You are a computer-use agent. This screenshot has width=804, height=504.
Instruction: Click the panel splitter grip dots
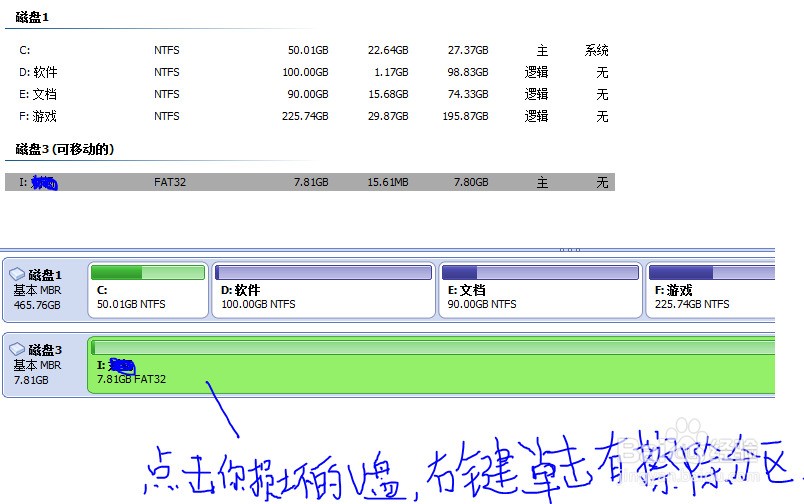(570, 250)
